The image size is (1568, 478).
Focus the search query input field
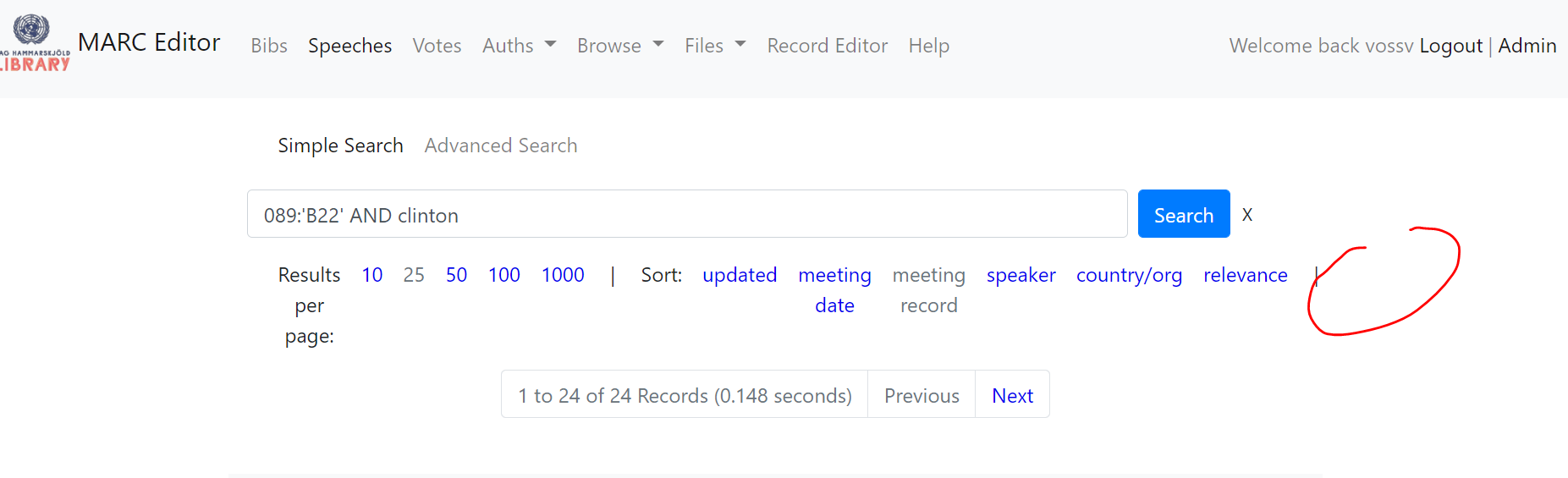point(687,214)
